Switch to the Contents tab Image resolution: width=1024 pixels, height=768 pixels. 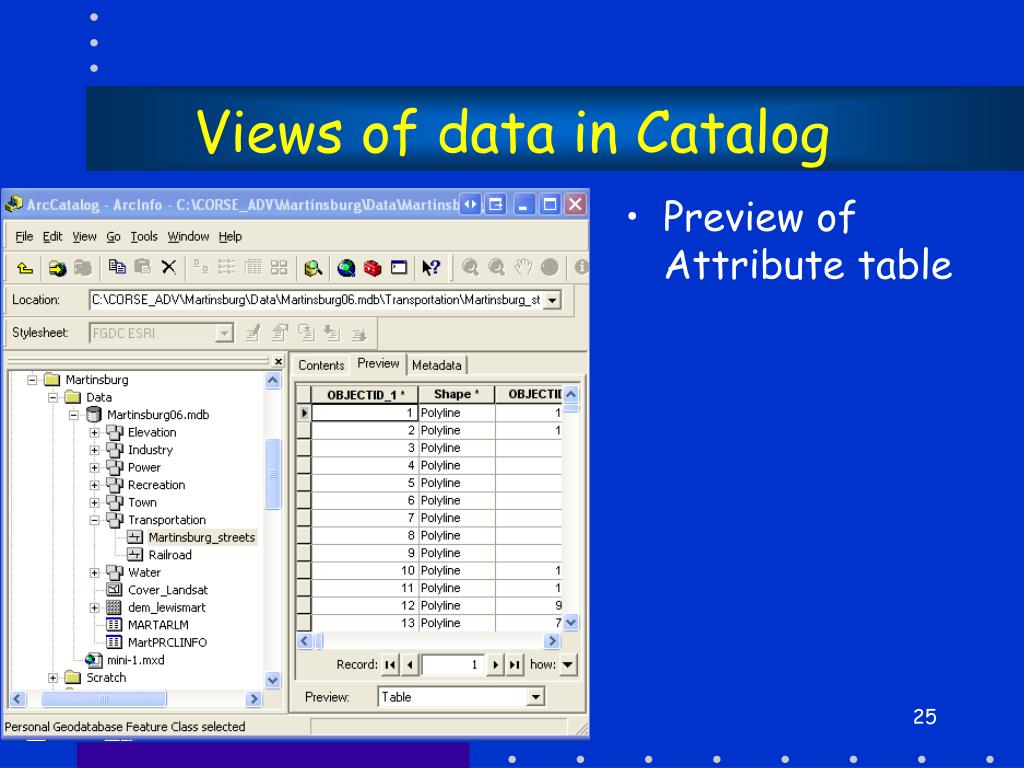point(321,366)
